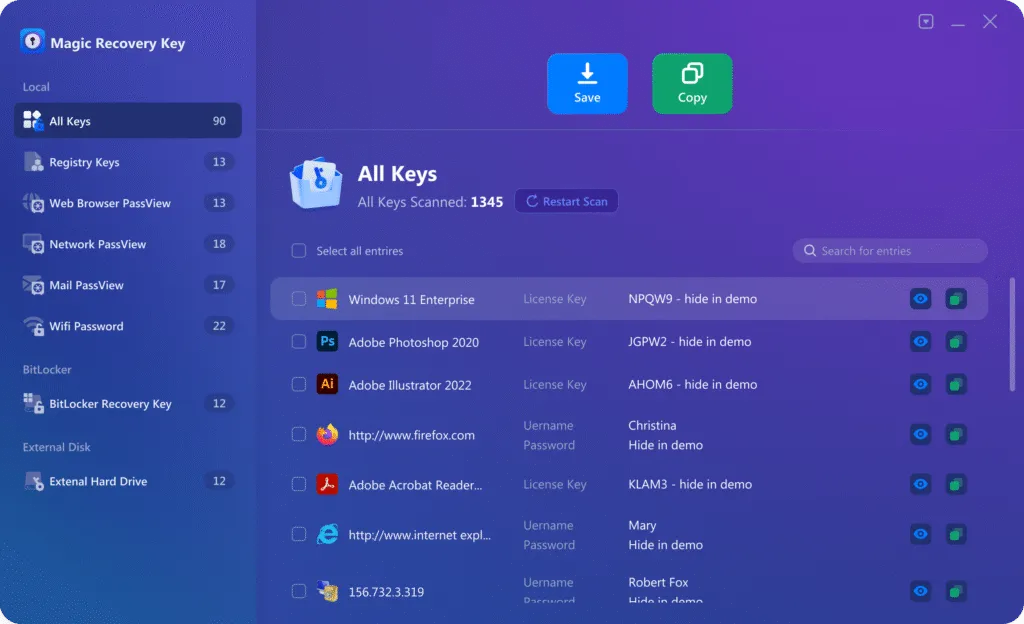
Task: Open the title bar dropdown menu icon
Action: (925, 22)
